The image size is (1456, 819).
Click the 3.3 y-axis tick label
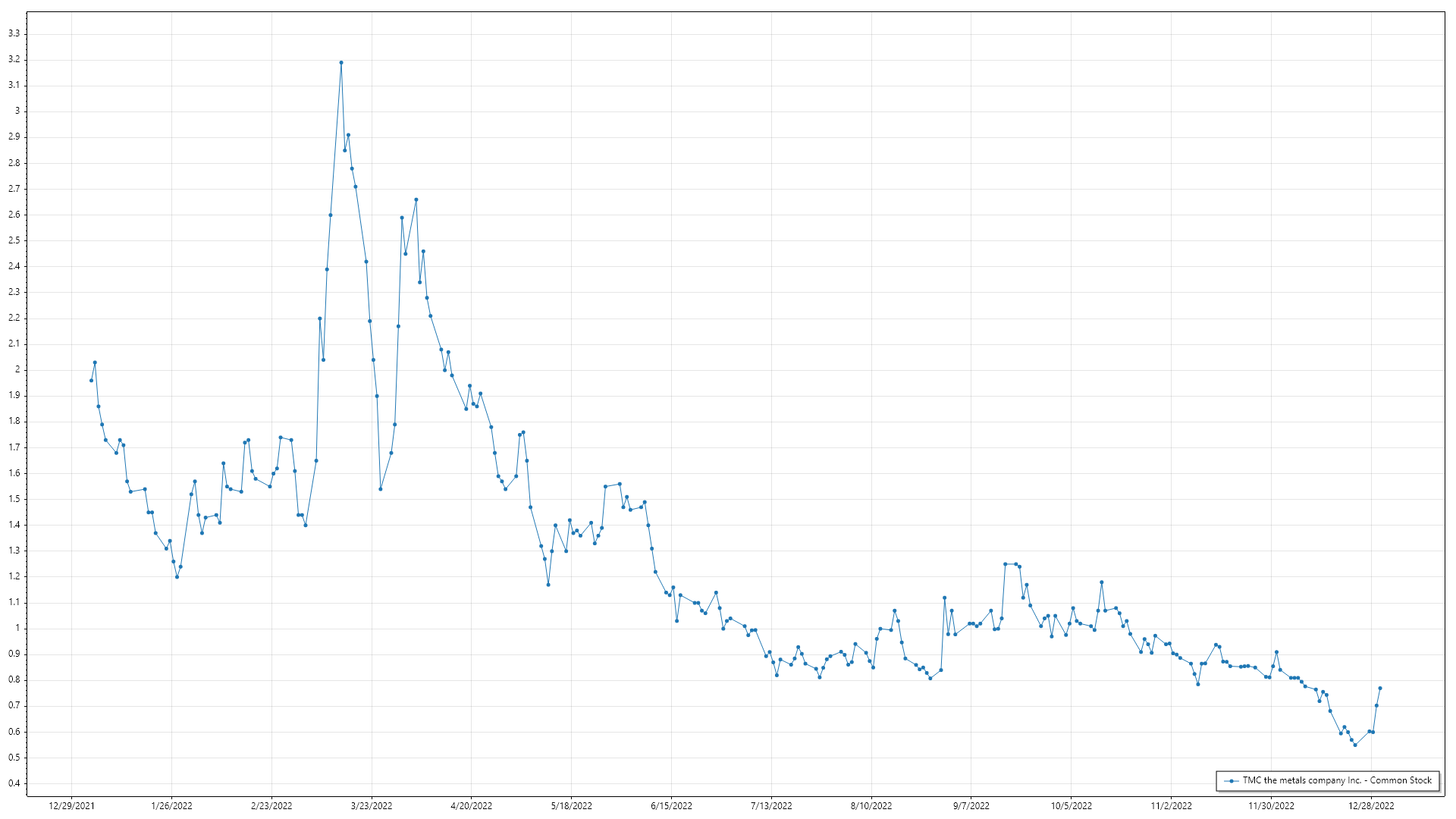[x=14, y=33]
